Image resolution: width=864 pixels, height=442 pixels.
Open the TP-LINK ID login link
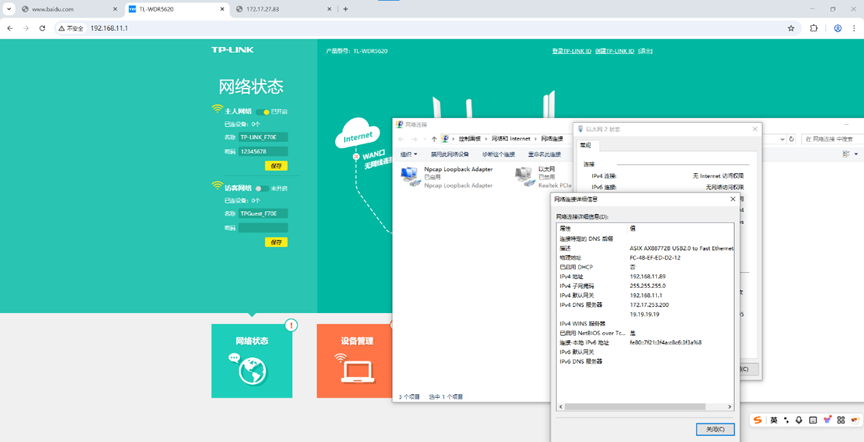[571, 51]
